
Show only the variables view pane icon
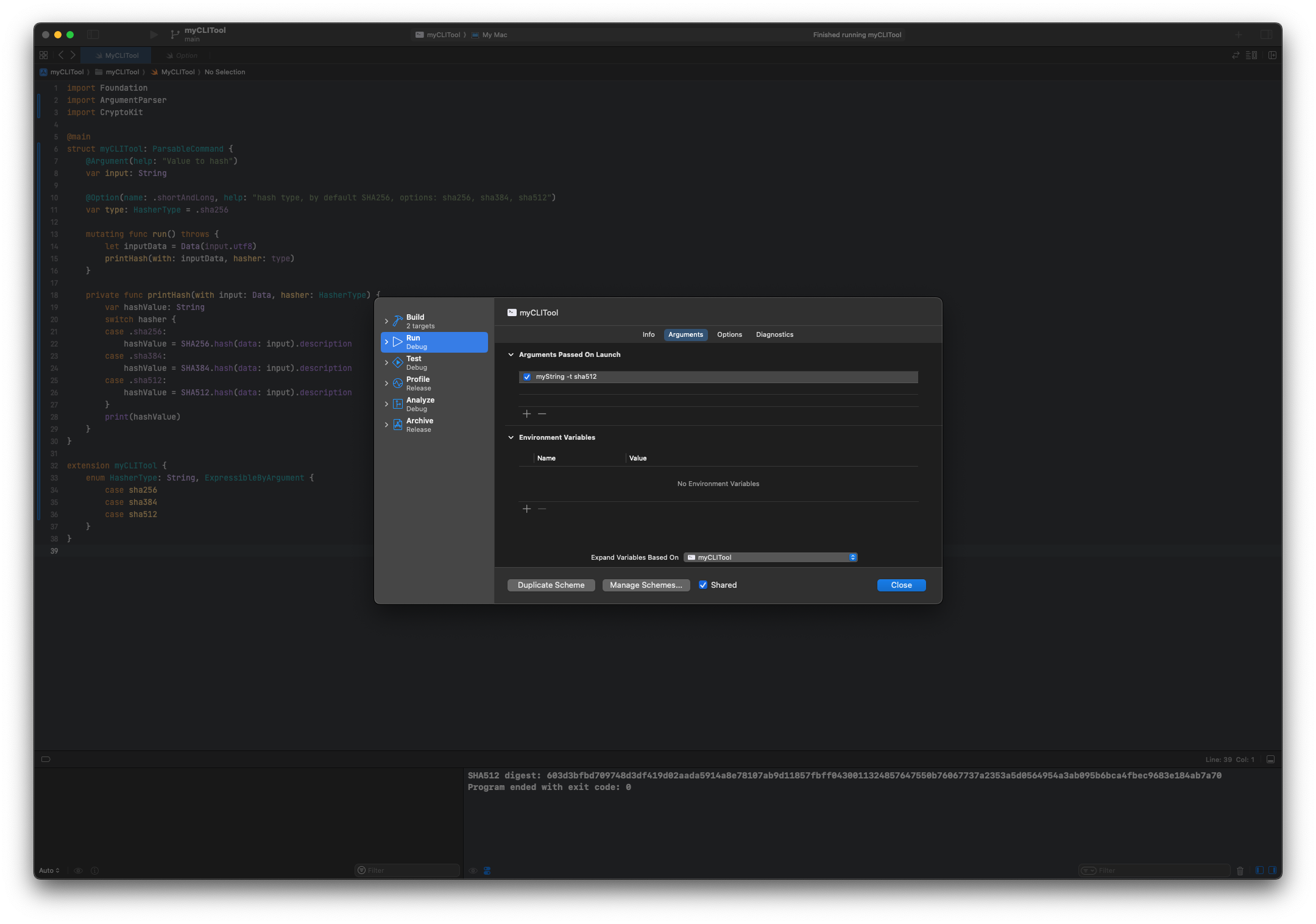pyautogui.click(x=1259, y=870)
